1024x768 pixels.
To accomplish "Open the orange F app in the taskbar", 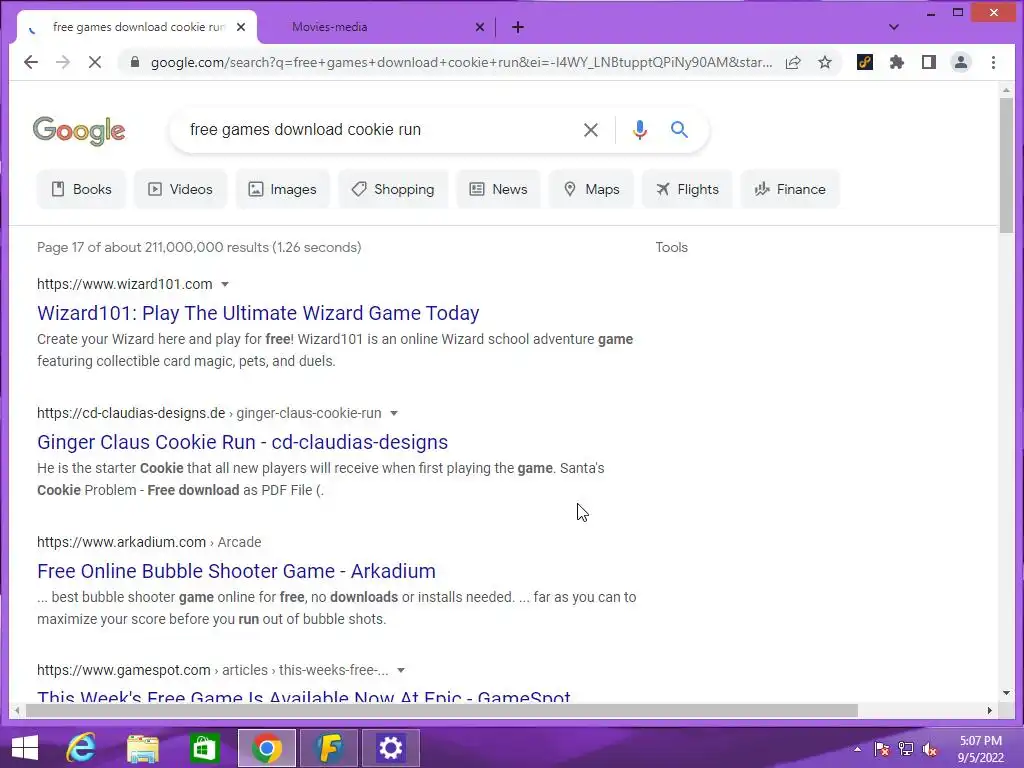I will pyautogui.click(x=328, y=748).
